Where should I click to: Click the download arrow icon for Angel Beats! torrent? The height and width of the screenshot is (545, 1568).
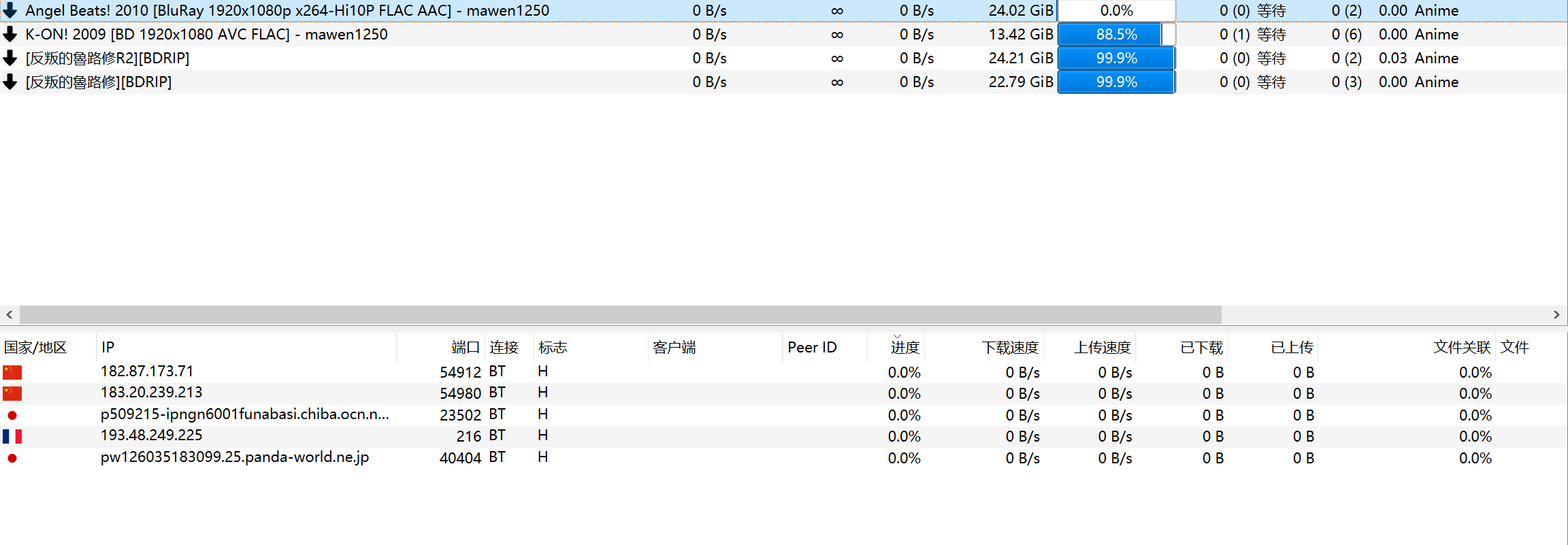tap(10, 10)
